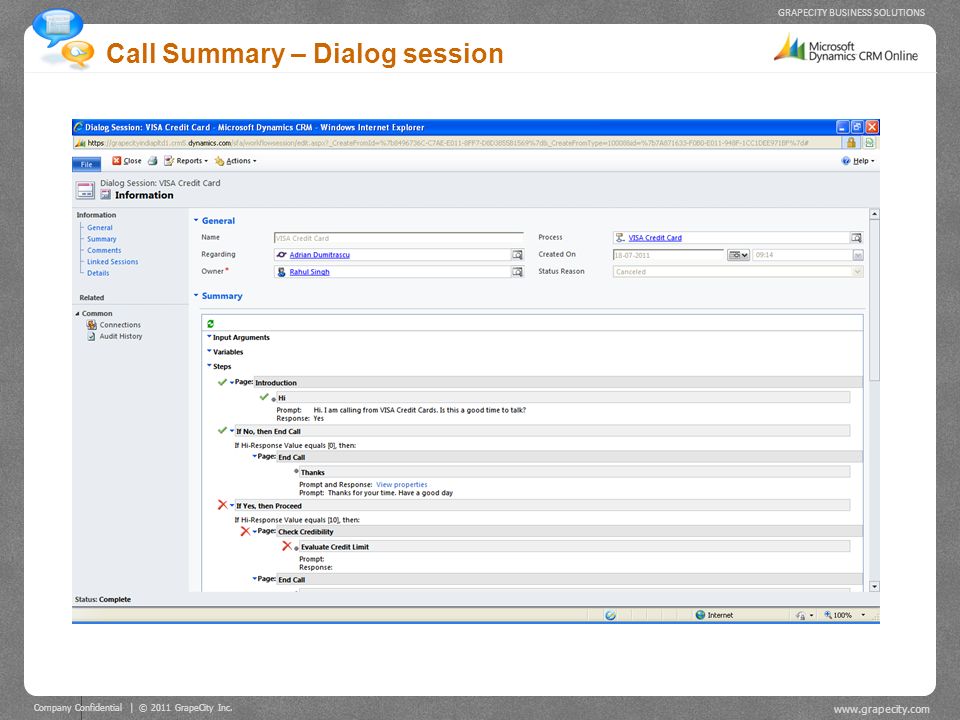Click the Internet zone globe icon
The height and width of the screenshot is (720, 960).
700,615
